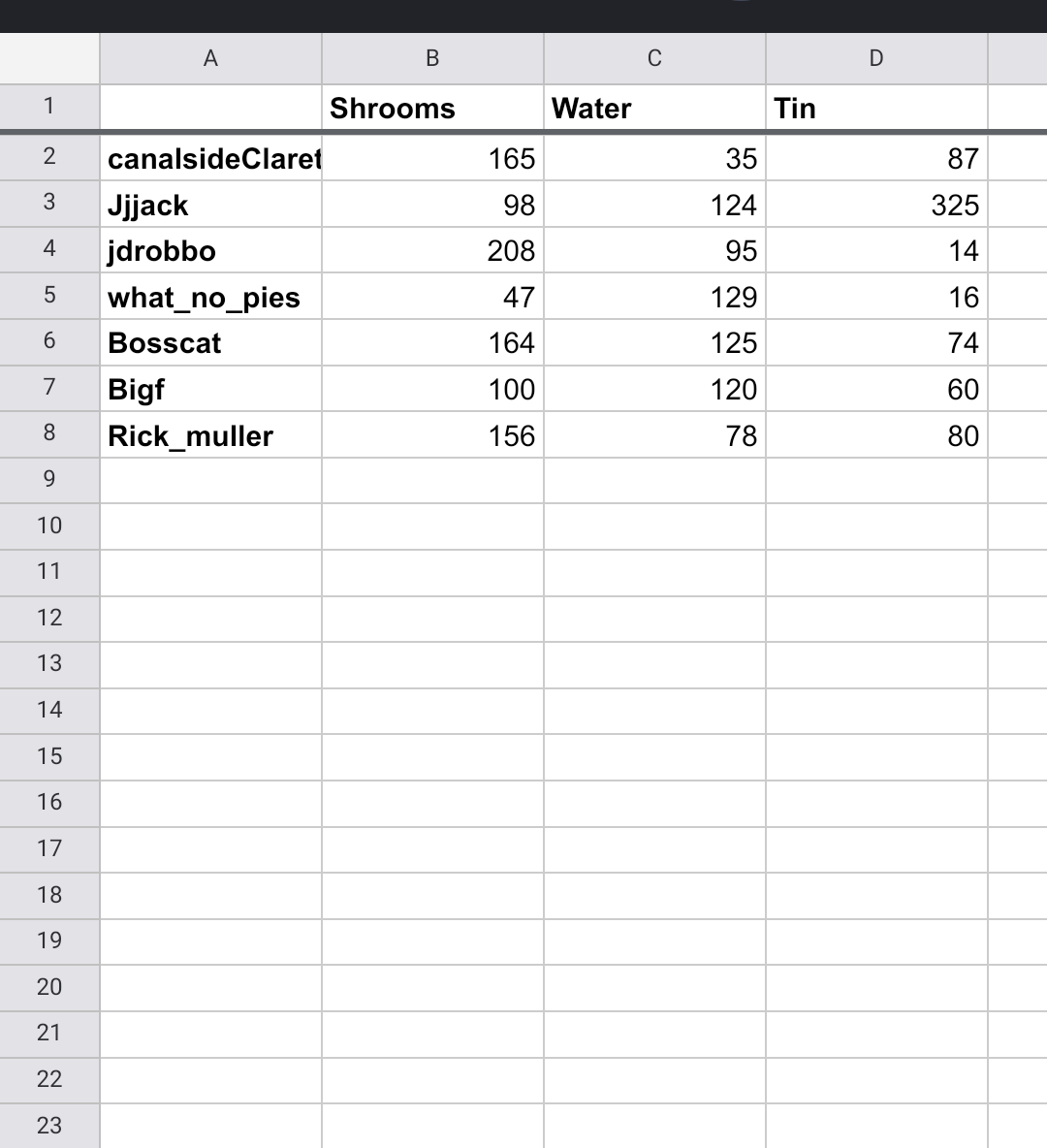This screenshot has height=1148, width=1047.
Task: Click the Jjjack name cell
Action: 210,205
